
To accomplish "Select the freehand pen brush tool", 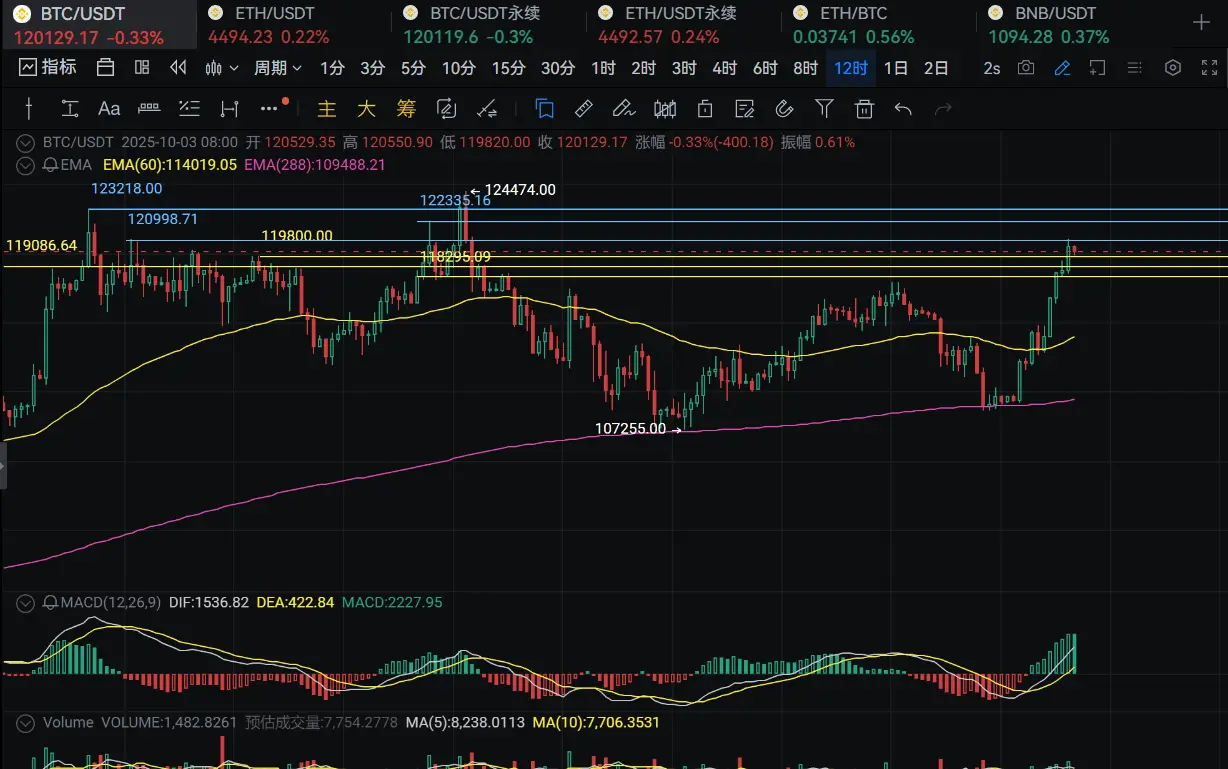I will pyautogui.click(x=624, y=108).
